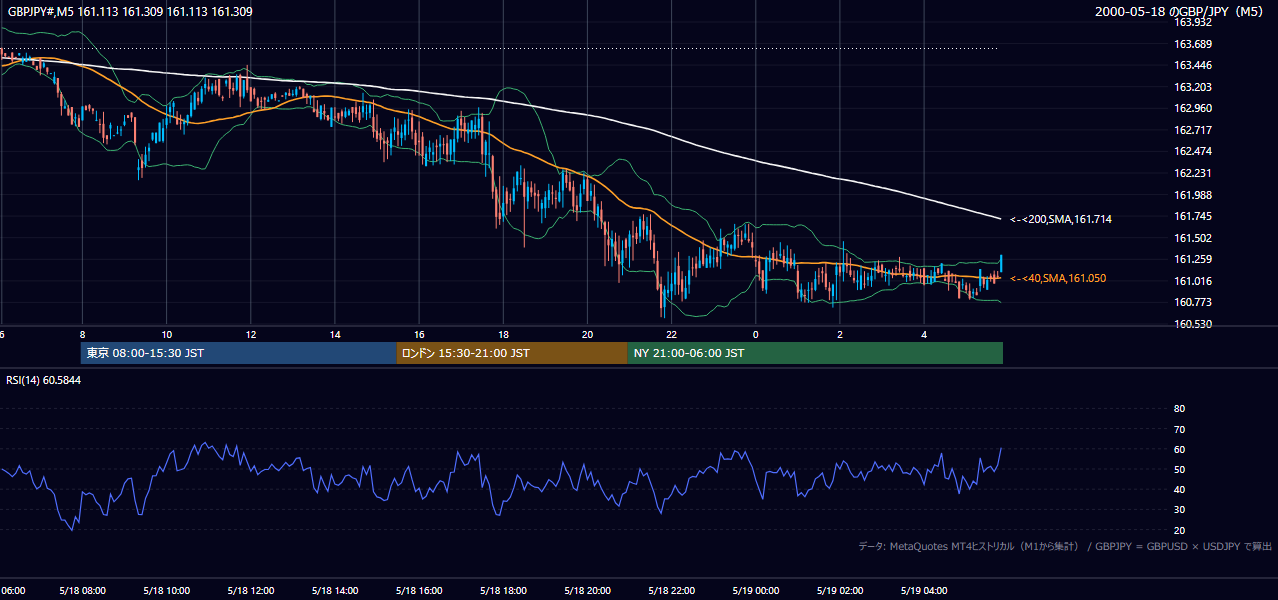The image size is (1278, 600).
Task: Click price axis value 163.203
Action: [x=1193, y=87]
